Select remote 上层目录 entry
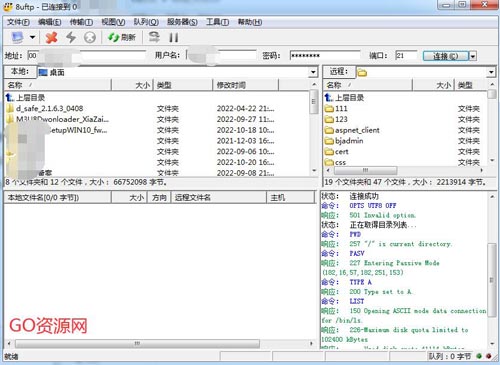This screenshot has width=500, height=365. coord(344,98)
